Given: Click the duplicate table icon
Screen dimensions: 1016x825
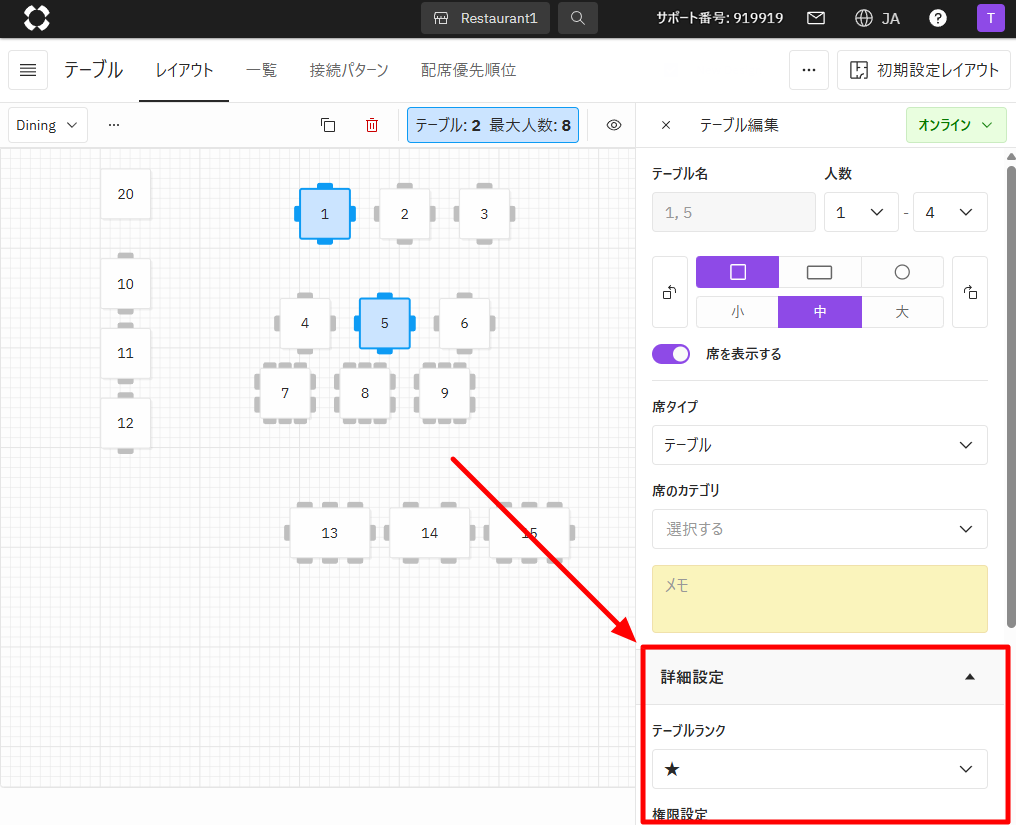Looking at the screenshot, I should 328,125.
